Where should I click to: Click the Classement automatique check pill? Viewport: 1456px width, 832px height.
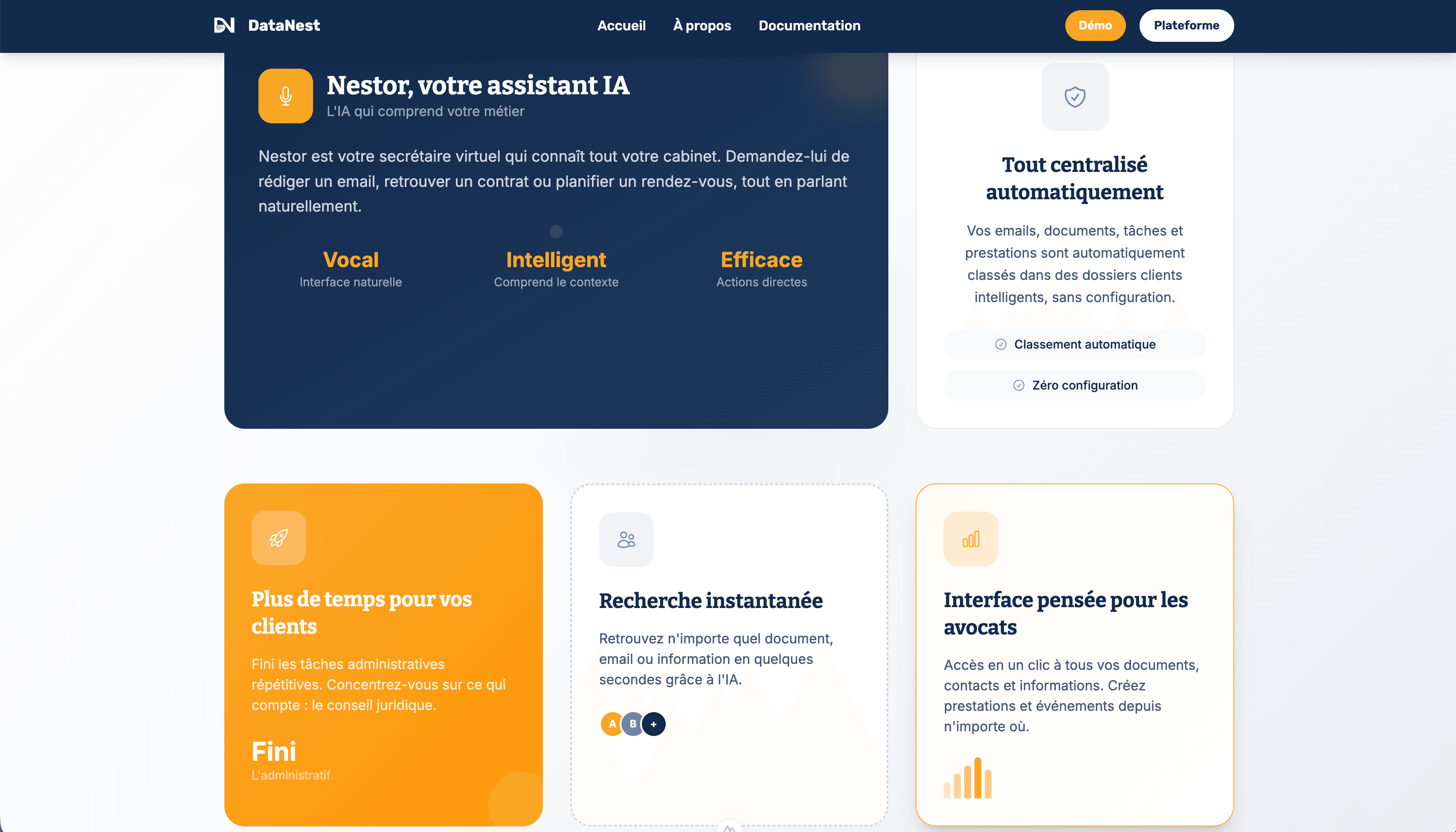click(1074, 344)
